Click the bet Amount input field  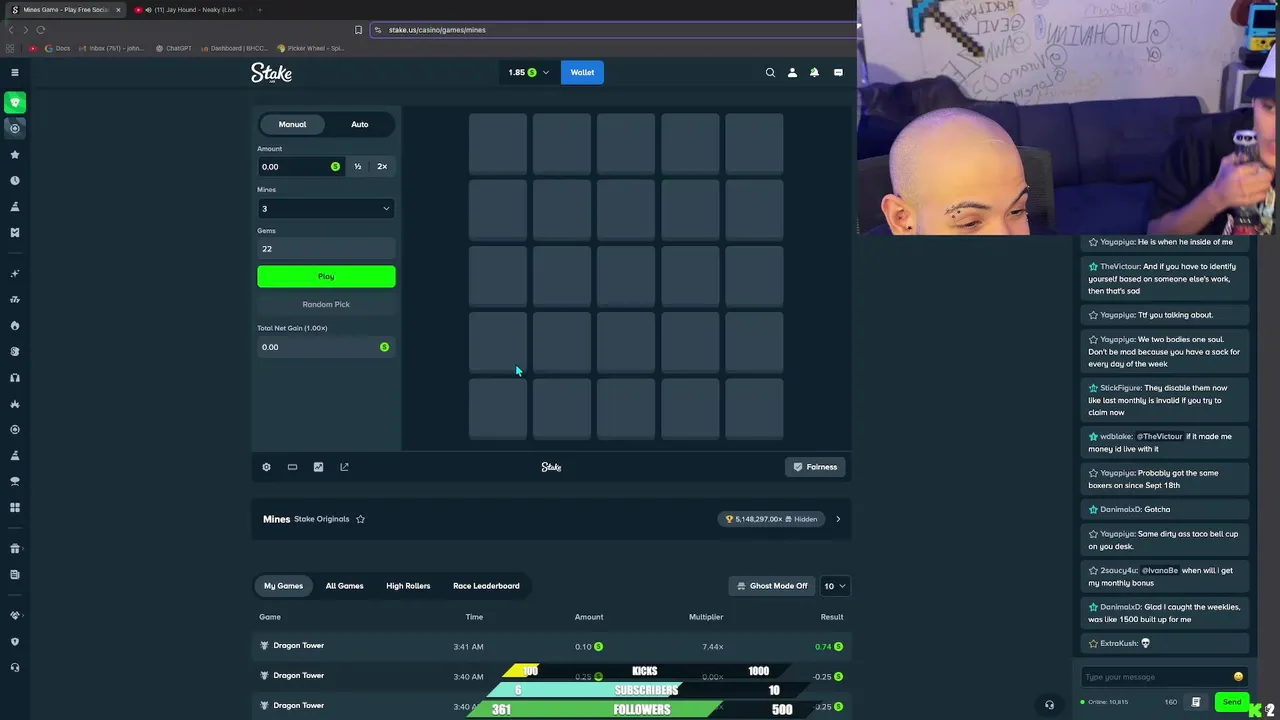coord(300,167)
